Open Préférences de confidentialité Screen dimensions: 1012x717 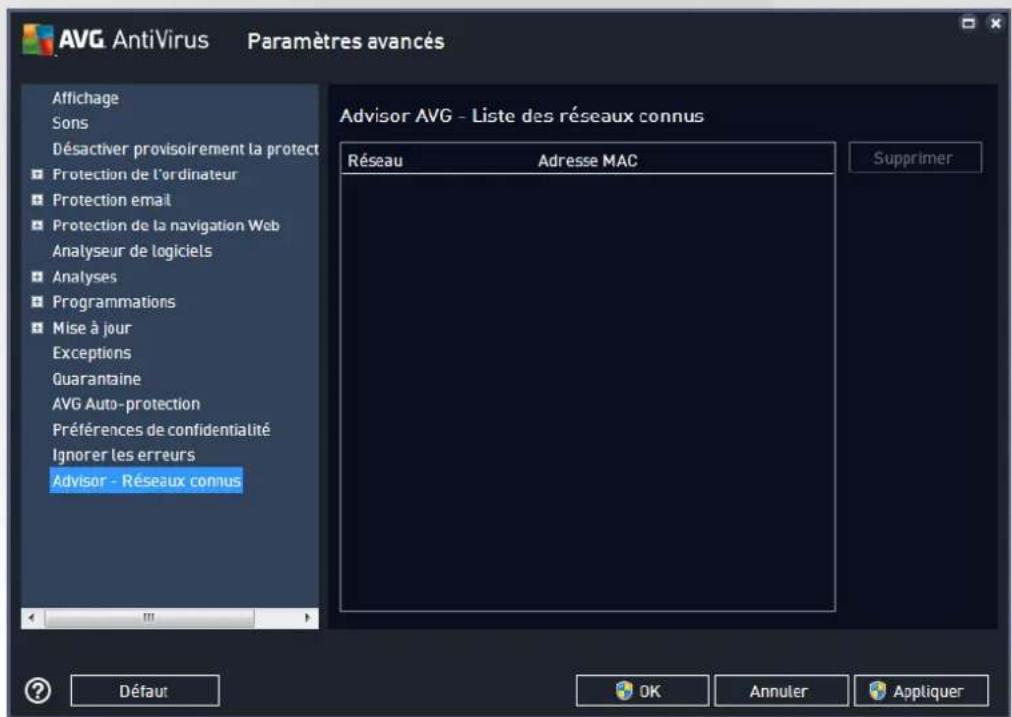click(x=161, y=430)
